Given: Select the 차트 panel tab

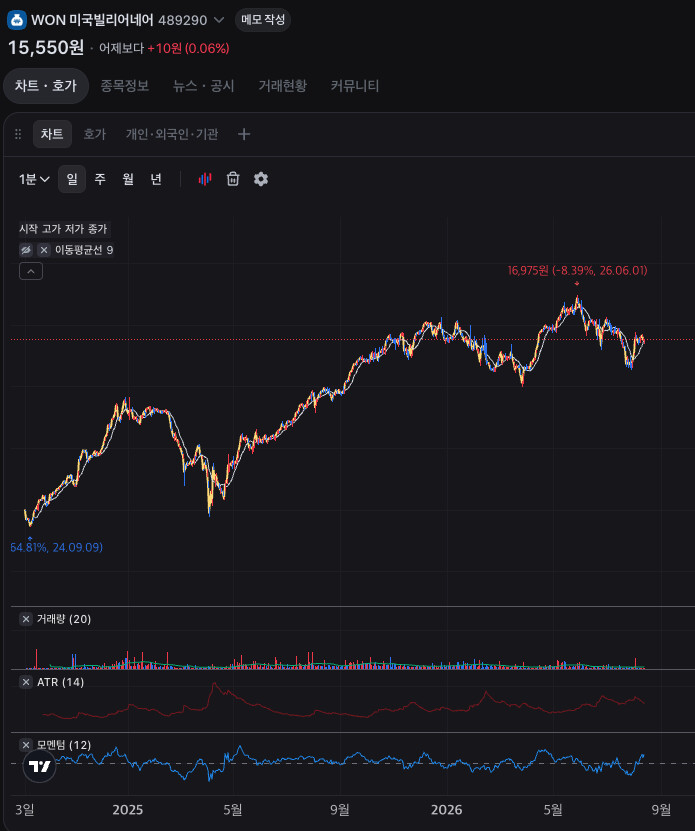Looking at the screenshot, I should point(52,134).
